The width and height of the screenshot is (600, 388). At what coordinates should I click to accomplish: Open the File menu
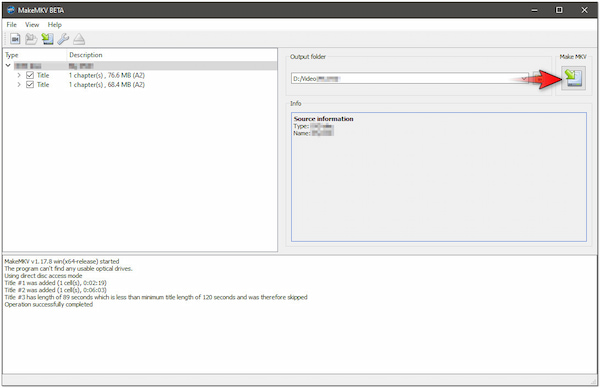(x=11, y=24)
